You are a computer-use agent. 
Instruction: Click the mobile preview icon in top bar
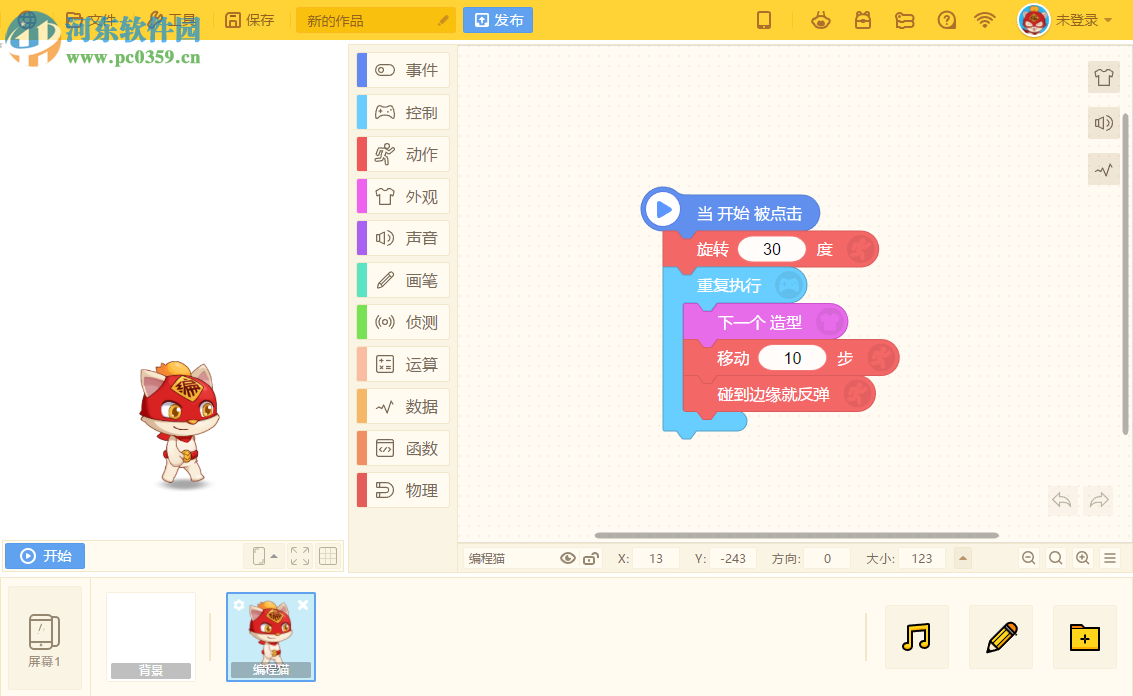764,19
